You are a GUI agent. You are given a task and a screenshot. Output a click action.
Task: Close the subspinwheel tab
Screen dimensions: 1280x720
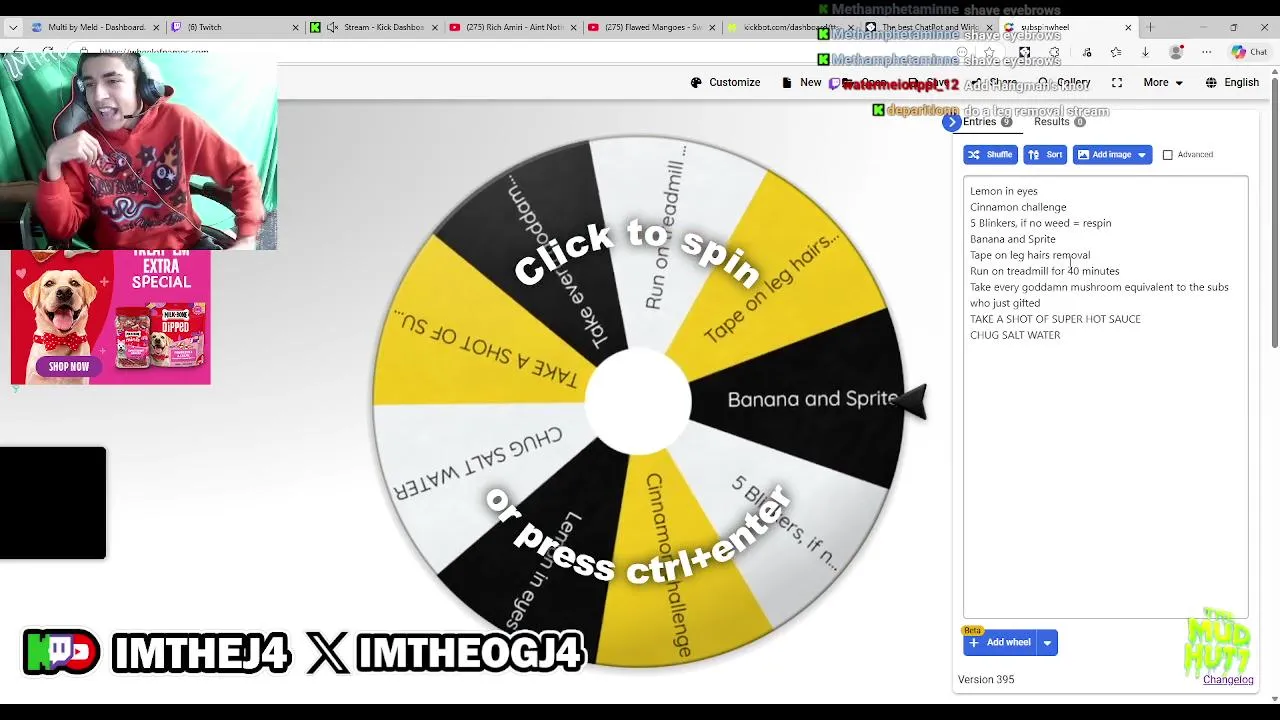[x=1128, y=27]
